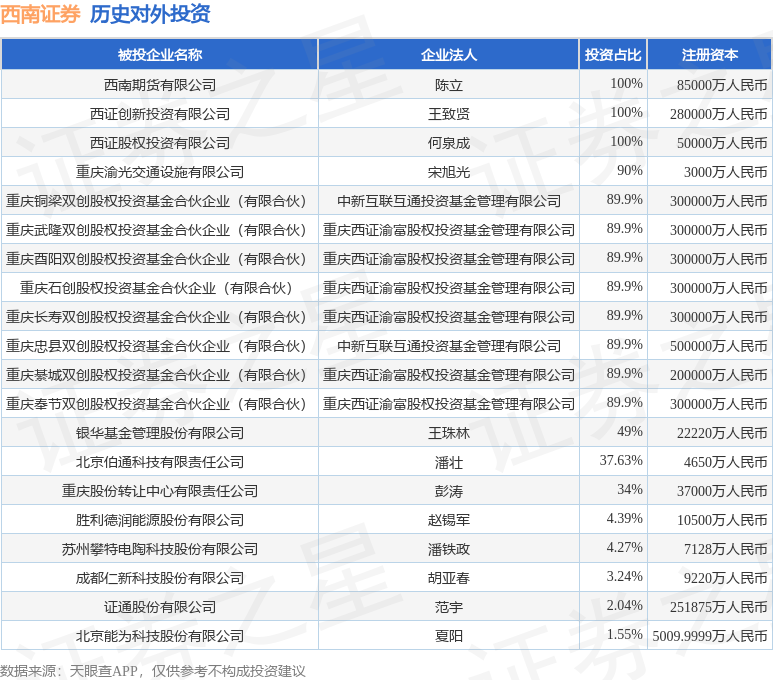773x680 pixels.
Task: Click the 数据来源 天眼查APP footer note
Action: pyautogui.click(x=153, y=671)
